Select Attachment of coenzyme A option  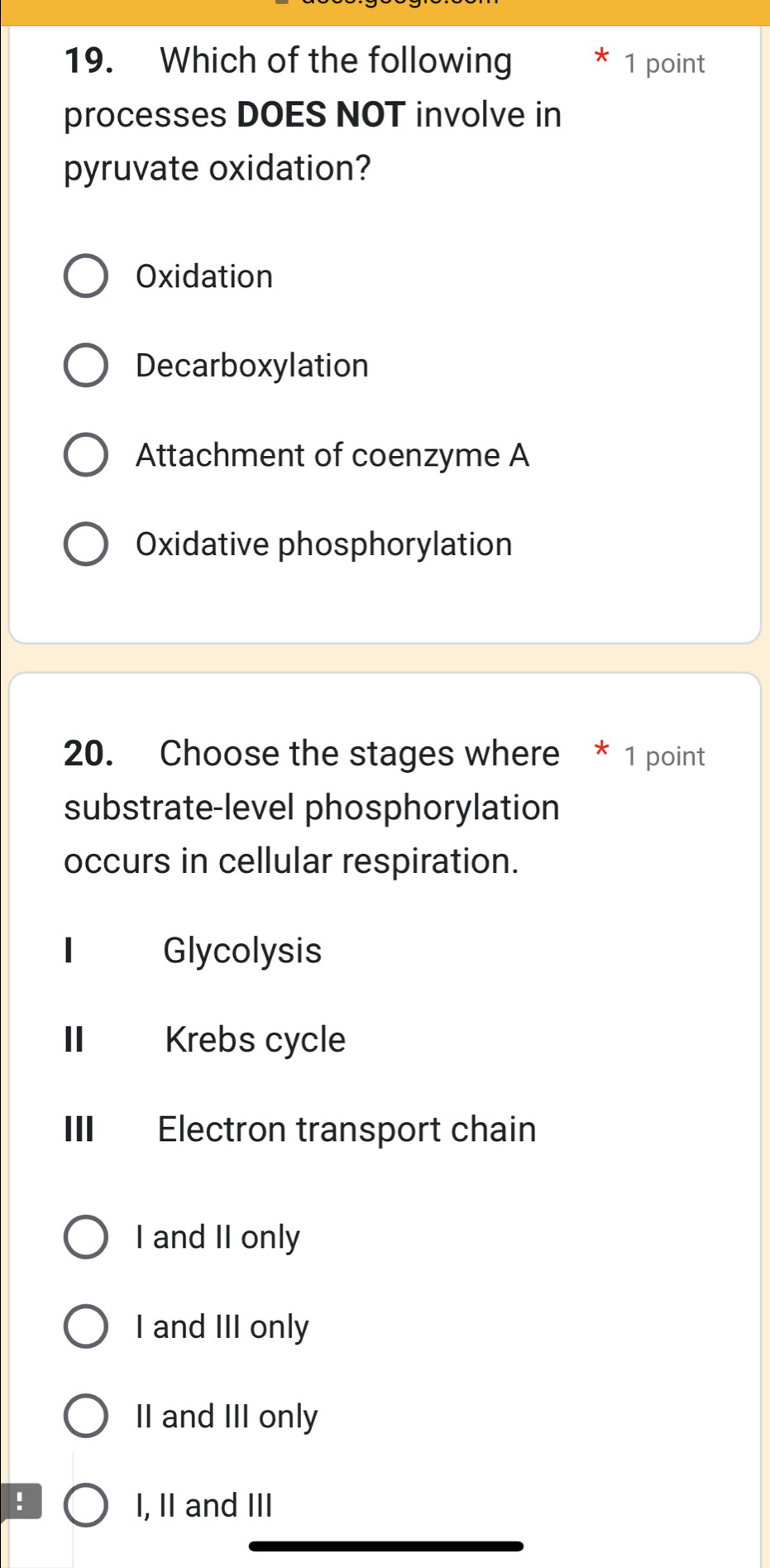(x=86, y=454)
